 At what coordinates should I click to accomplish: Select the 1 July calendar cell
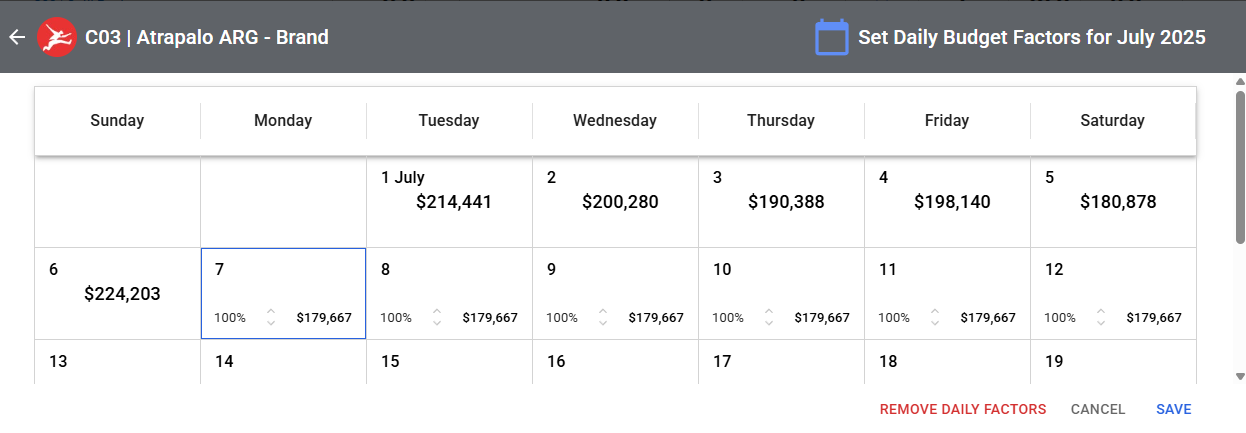coord(449,201)
